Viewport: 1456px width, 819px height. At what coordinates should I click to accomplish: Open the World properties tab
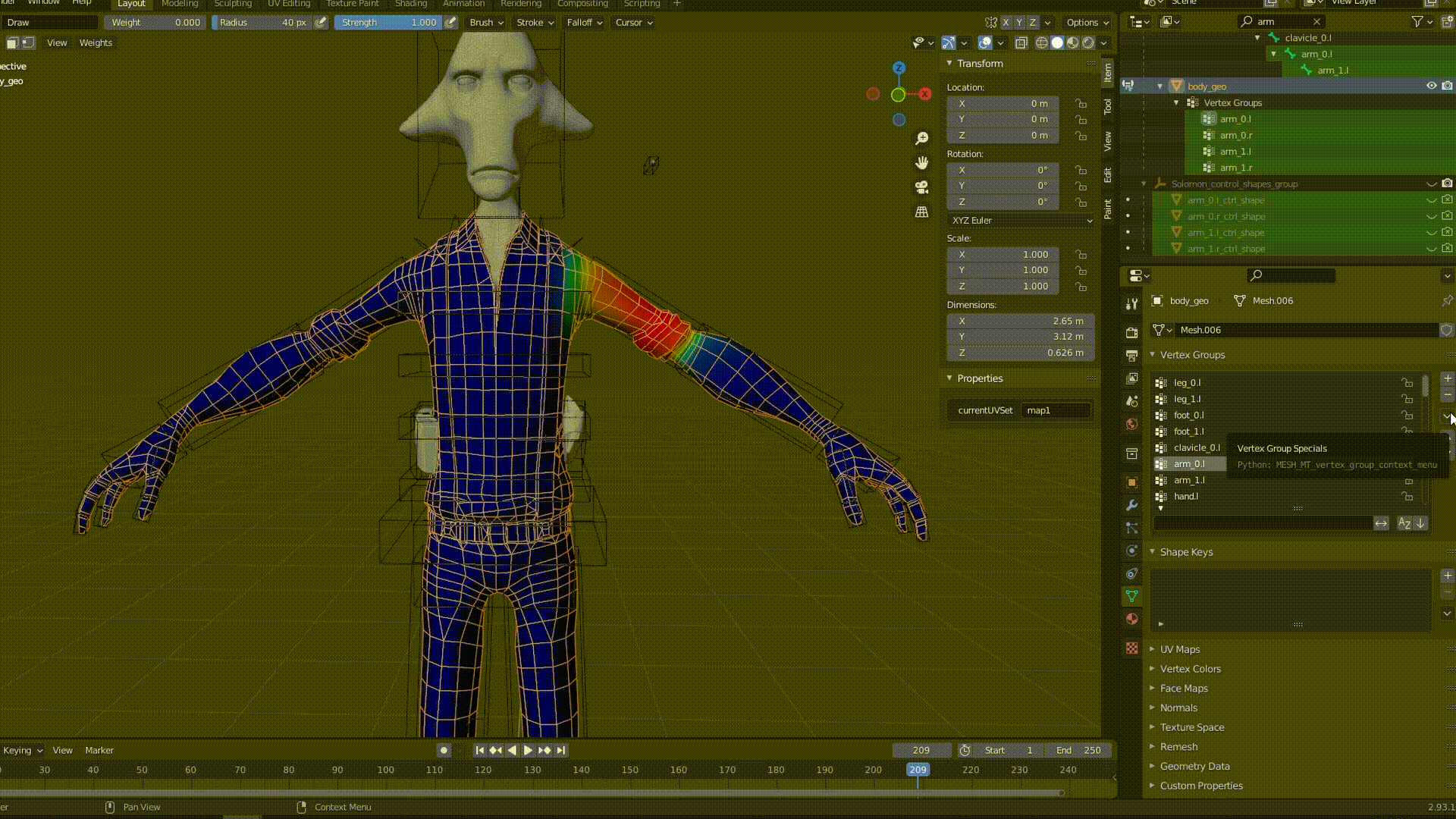click(1131, 423)
